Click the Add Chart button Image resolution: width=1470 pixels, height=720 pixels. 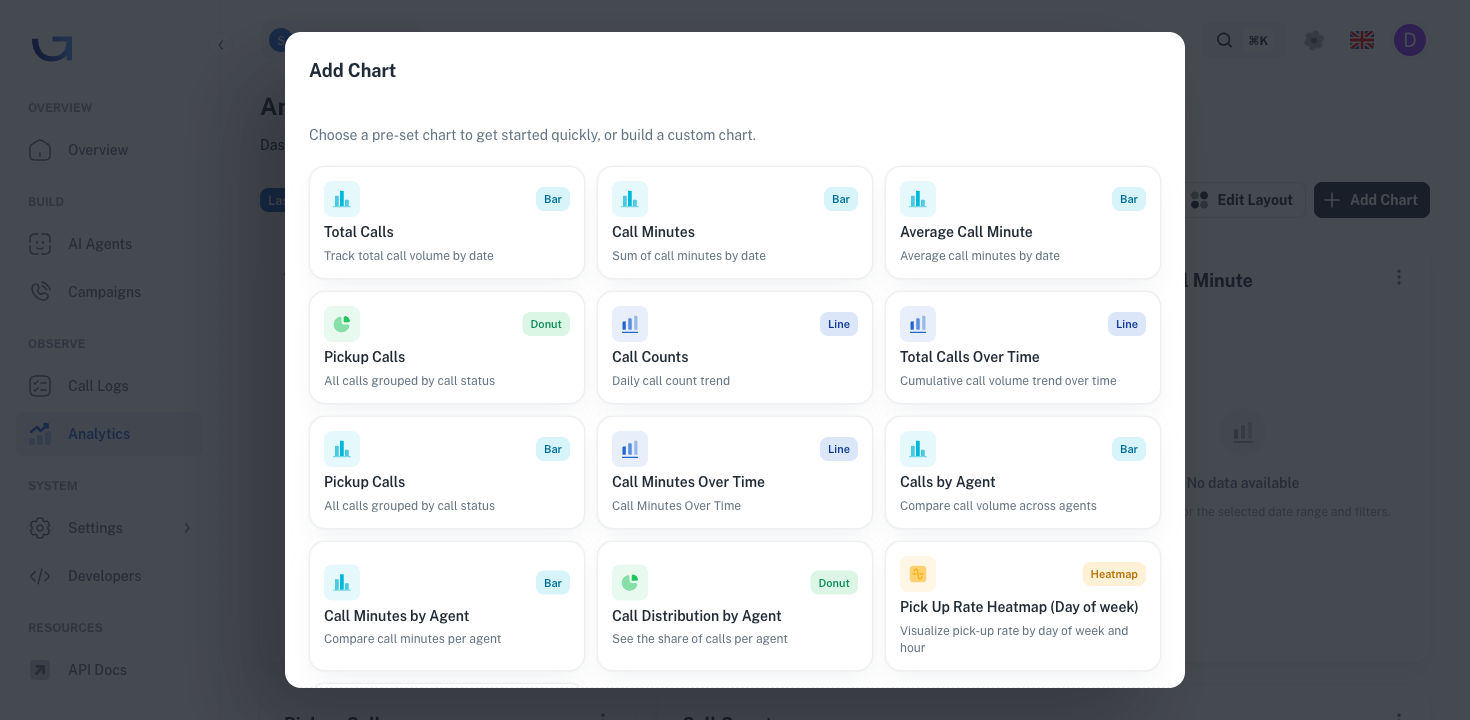coord(1372,200)
